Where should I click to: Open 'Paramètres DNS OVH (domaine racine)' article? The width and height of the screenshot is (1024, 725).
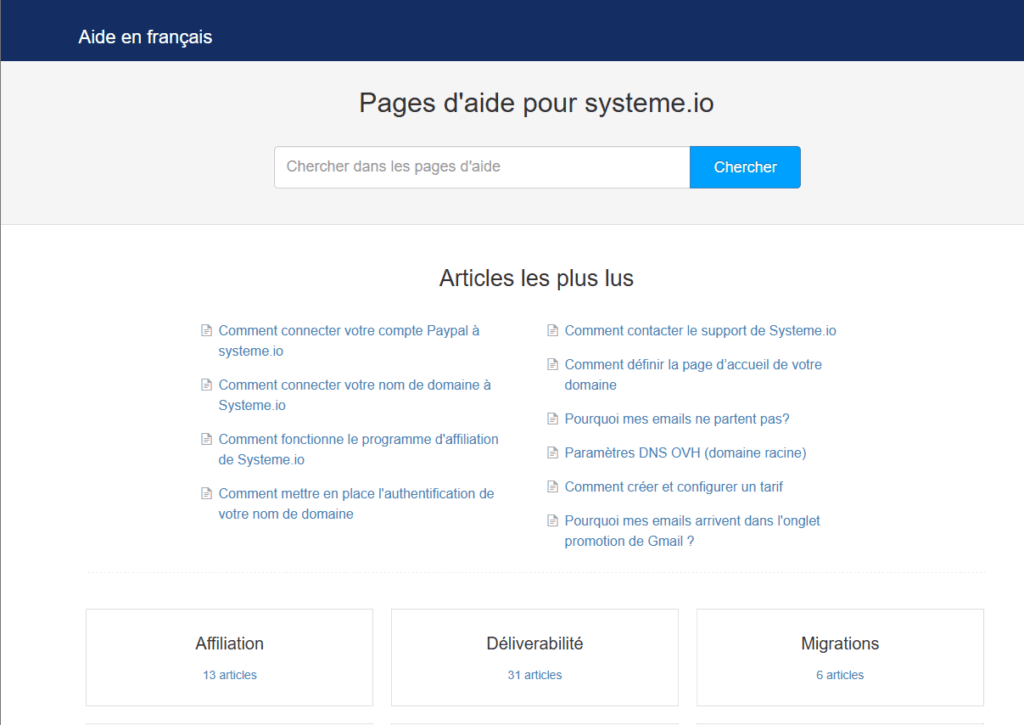pos(685,453)
